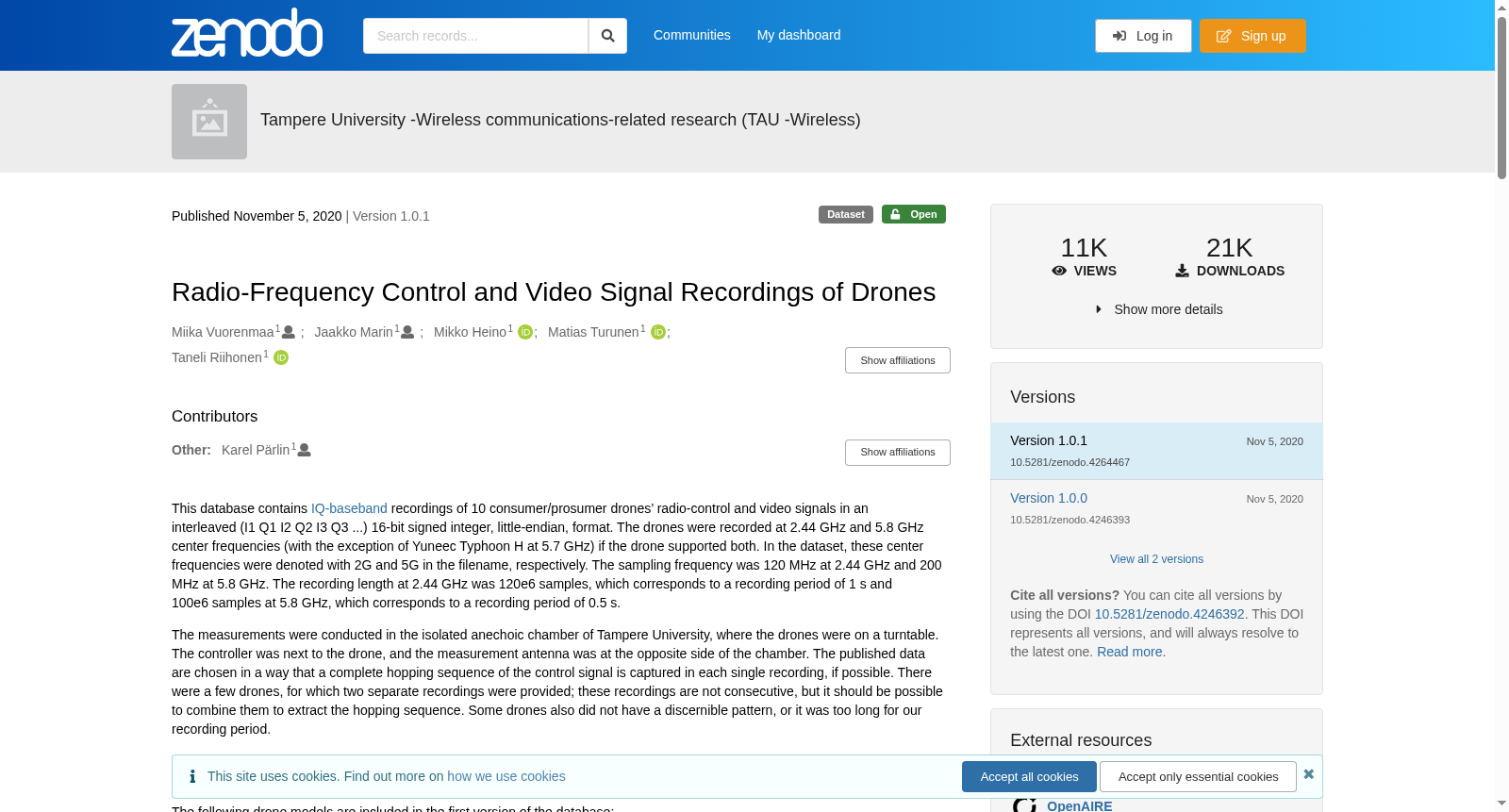The image size is (1509, 812).
Task: Select author name Taneli Riihonen
Action: coord(217,357)
